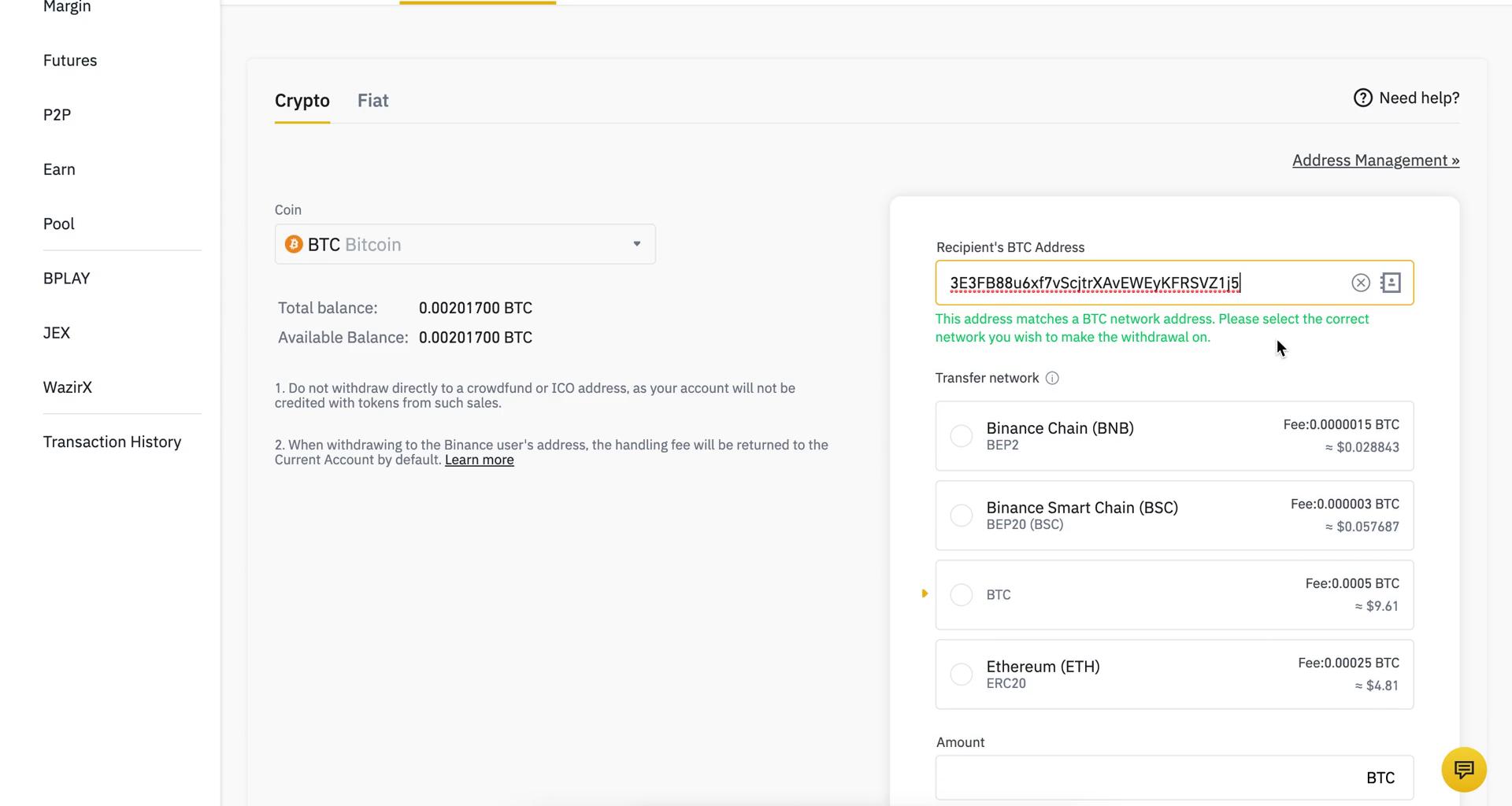Choose the BTC transfer network radio
Viewport: 1512px width, 806px height.
point(961,594)
